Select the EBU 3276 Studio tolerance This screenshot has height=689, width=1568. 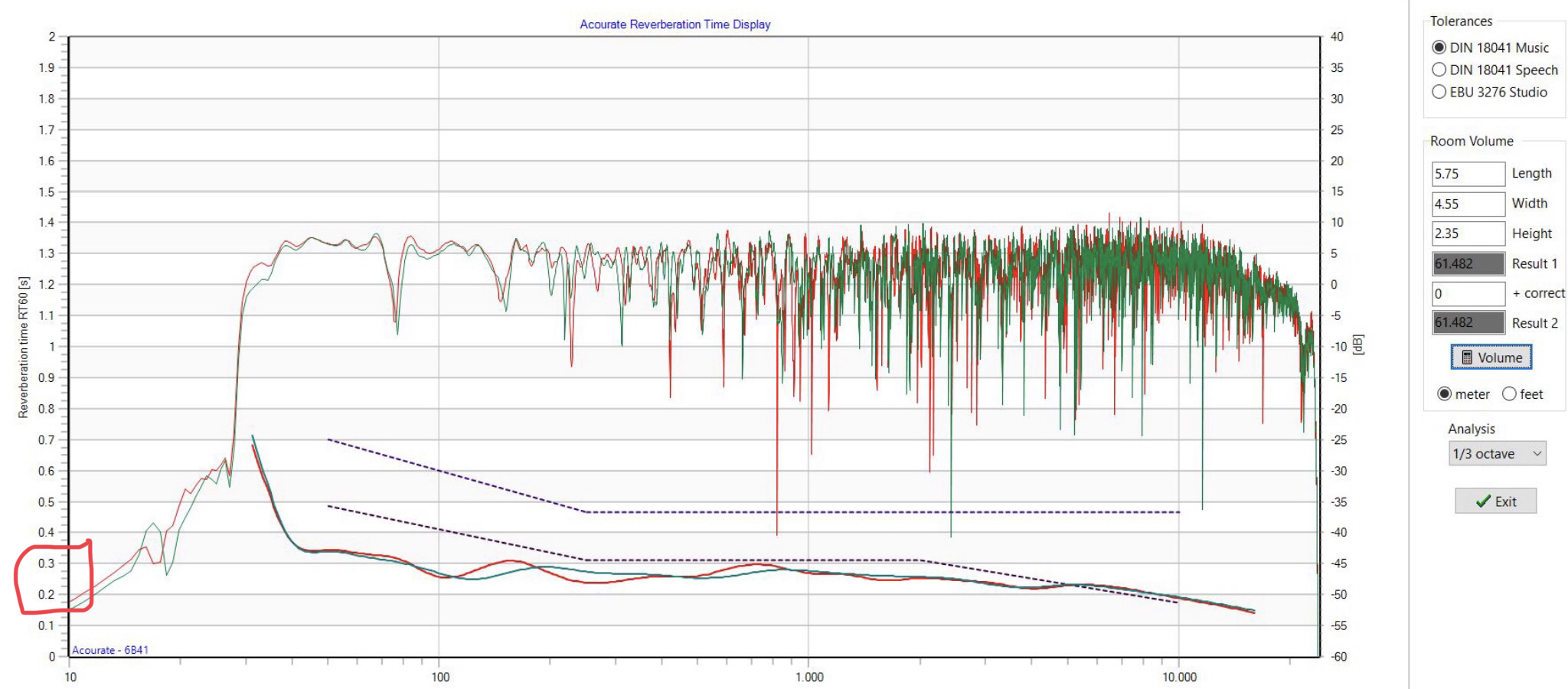(1489, 92)
